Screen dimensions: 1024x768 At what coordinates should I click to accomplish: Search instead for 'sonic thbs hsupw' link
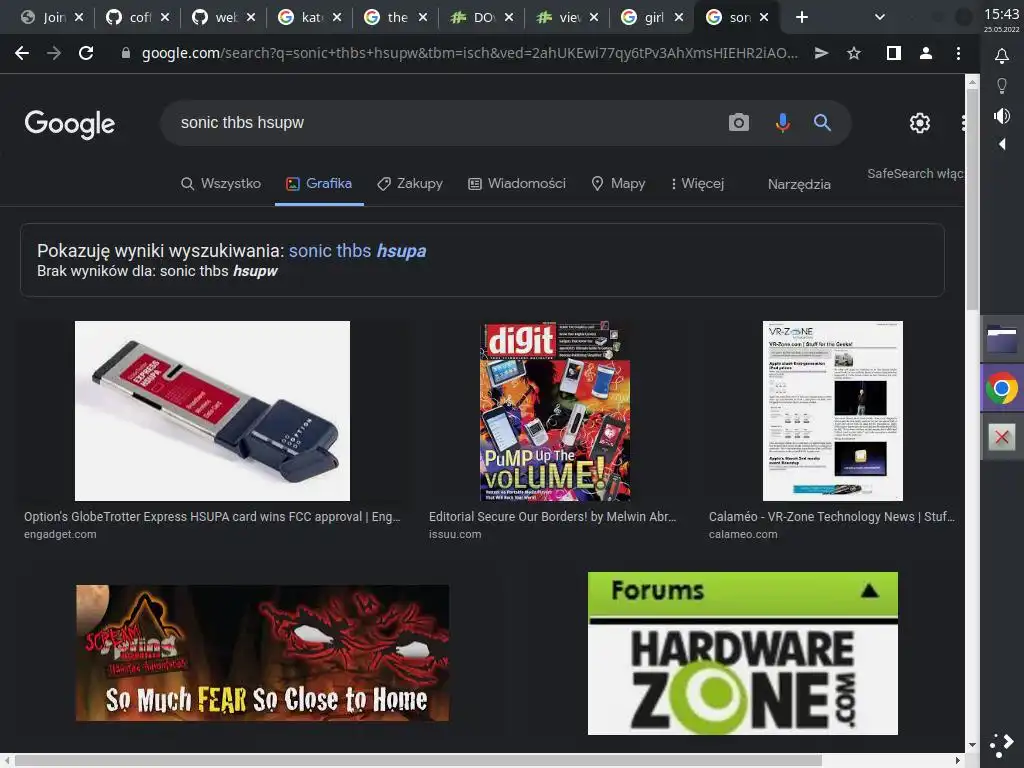pos(219,271)
